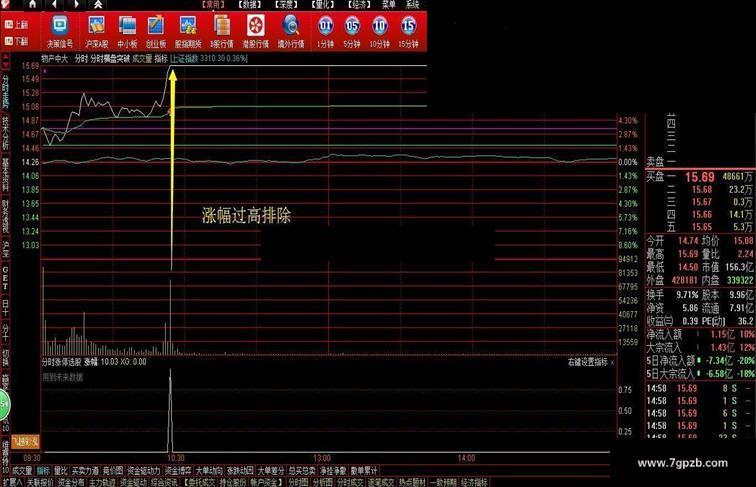Switch to the 1分钟 chart icon

coord(325,32)
